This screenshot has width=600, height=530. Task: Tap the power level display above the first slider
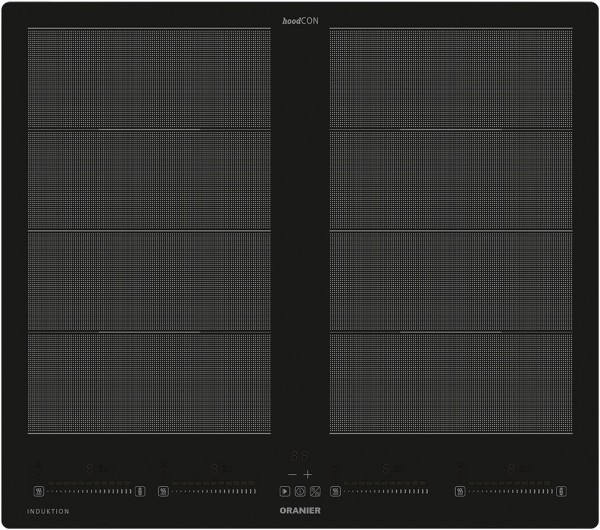[89, 469]
